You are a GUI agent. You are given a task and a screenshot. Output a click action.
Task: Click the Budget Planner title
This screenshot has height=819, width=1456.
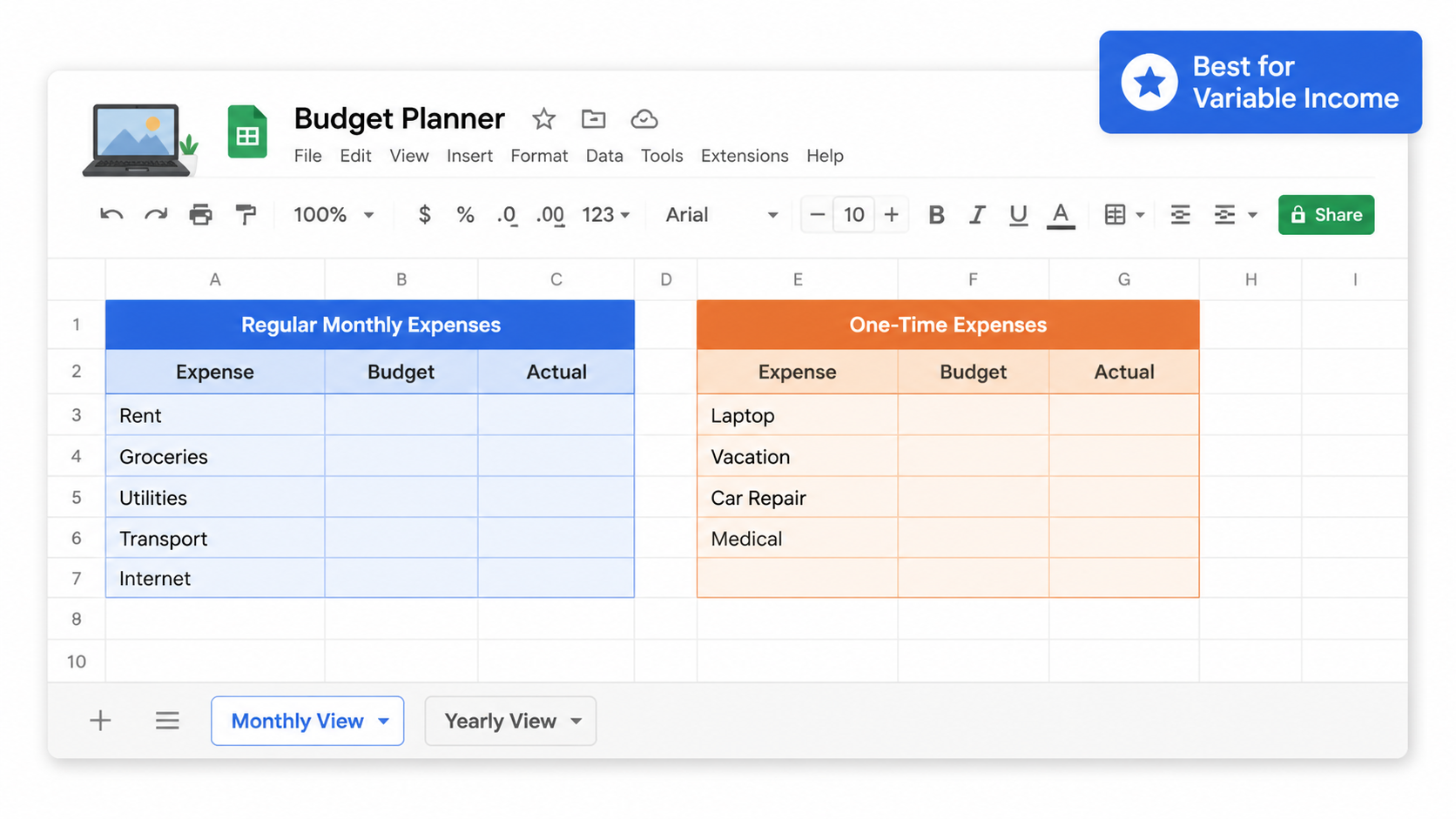pos(399,118)
